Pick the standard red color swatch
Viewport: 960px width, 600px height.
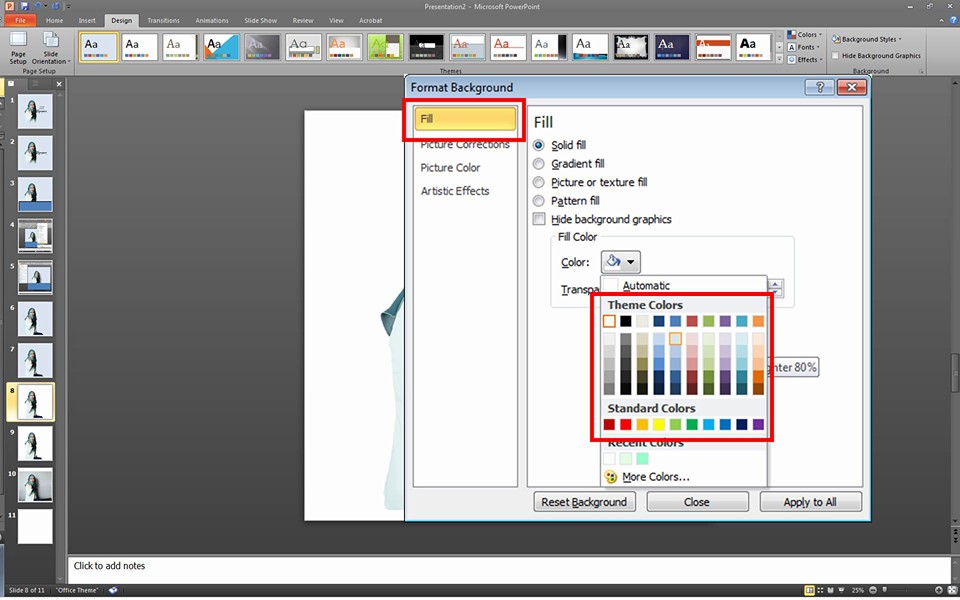(x=626, y=425)
